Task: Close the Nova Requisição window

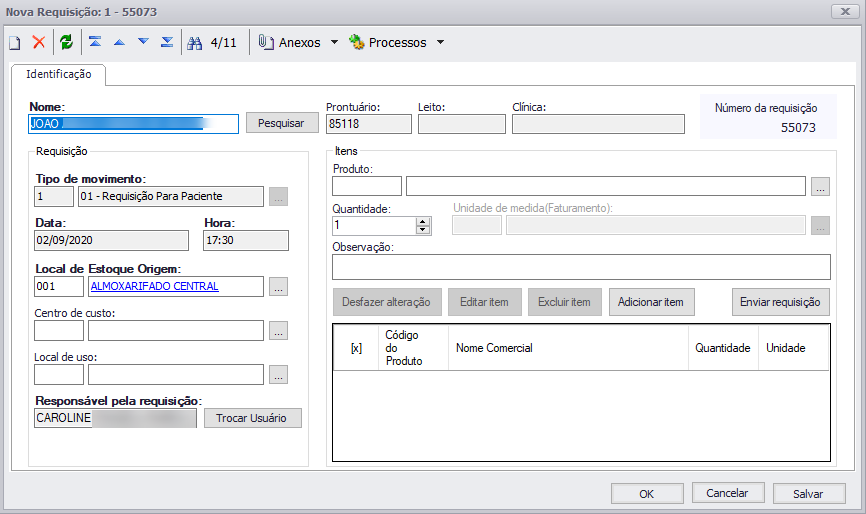Action: 845,12
